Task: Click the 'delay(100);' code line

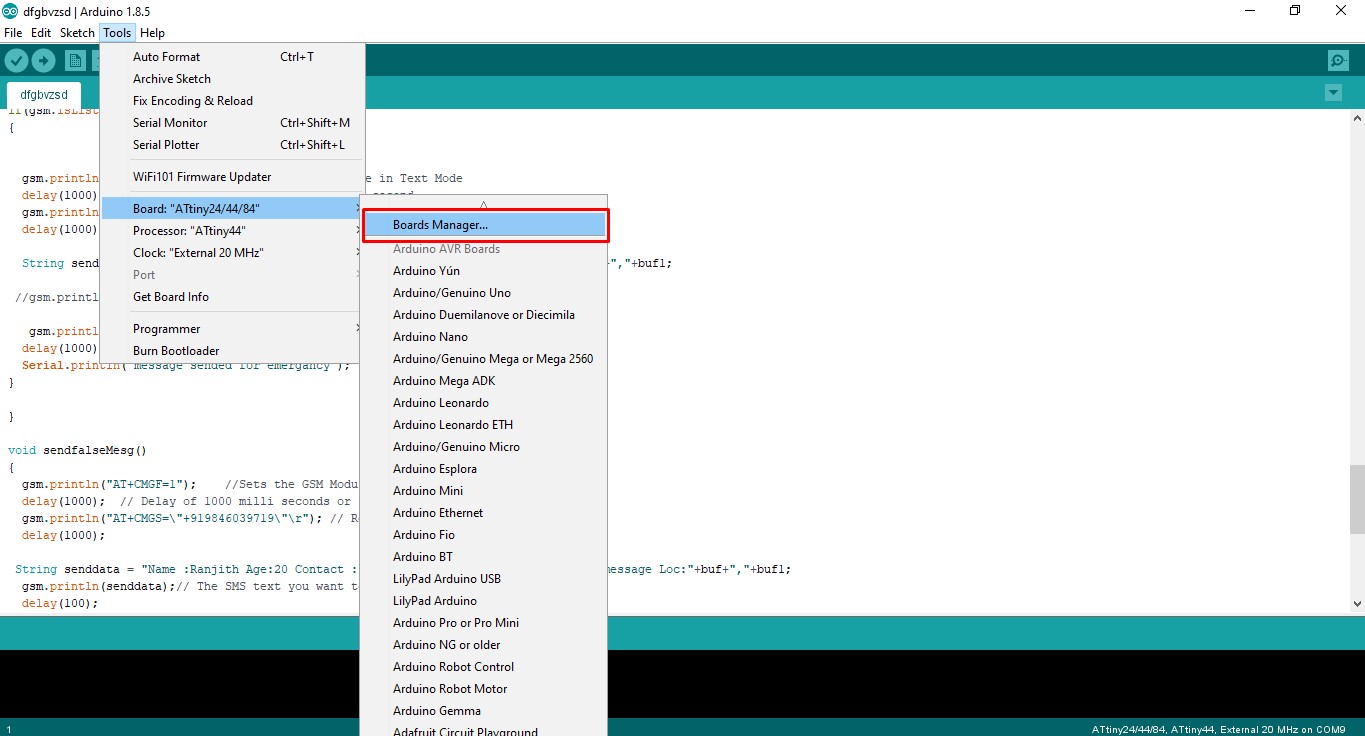Action: (60, 603)
